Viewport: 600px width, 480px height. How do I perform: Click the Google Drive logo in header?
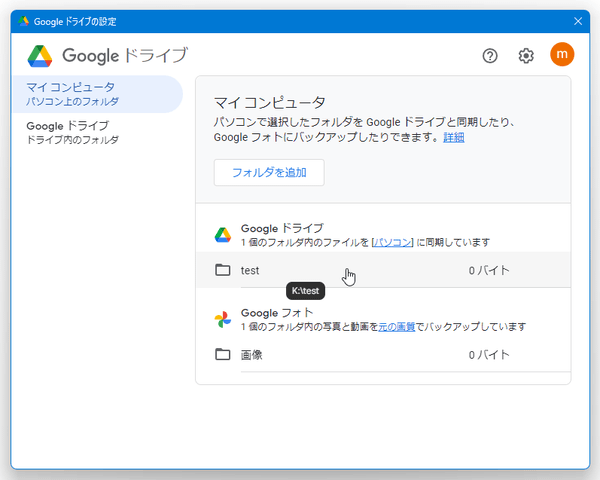tap(40, 56)
